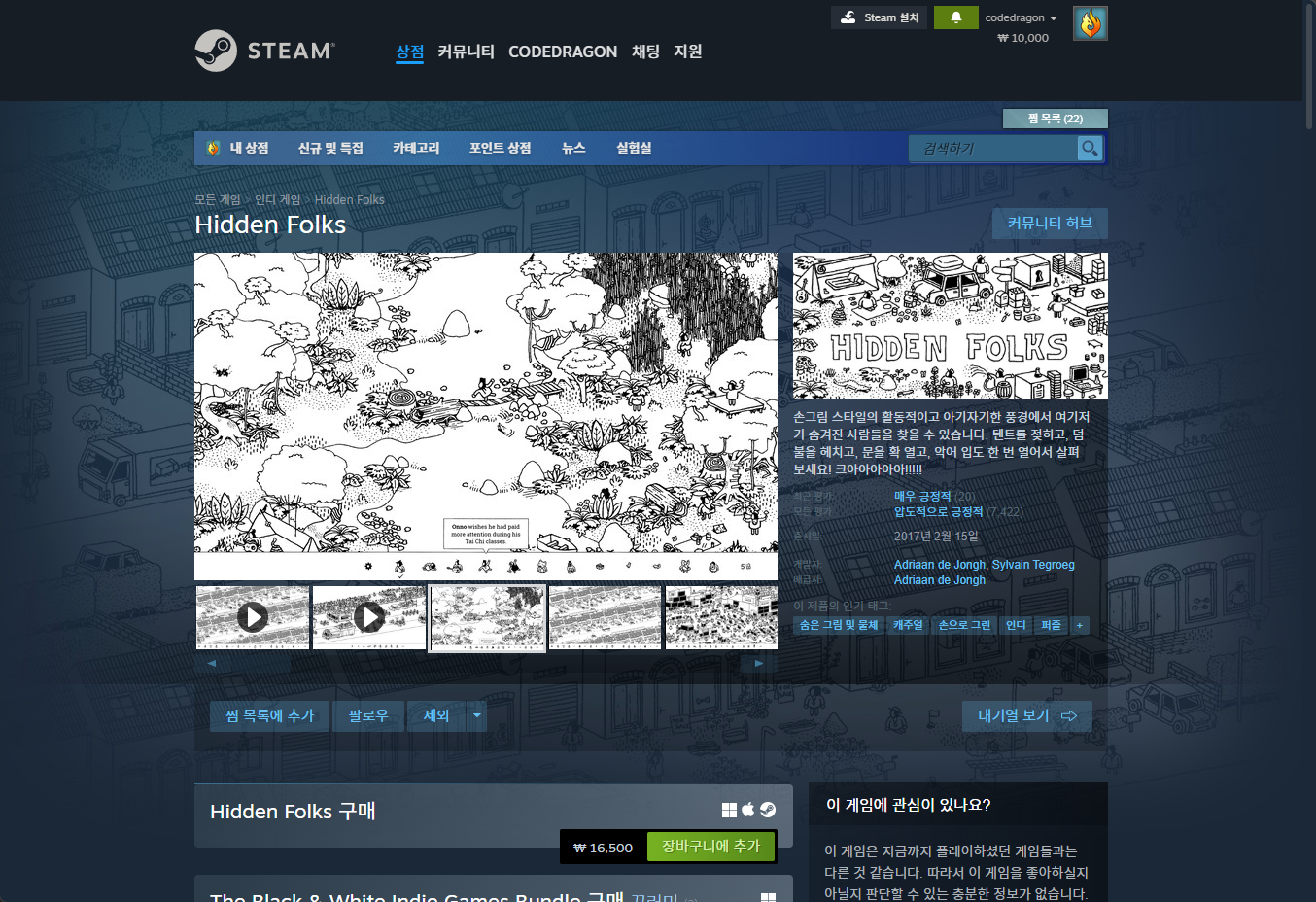The height and width of the screenshot is (902, 1316).
Task: Click the Steam 설치 download button
Action: point(880,17)
